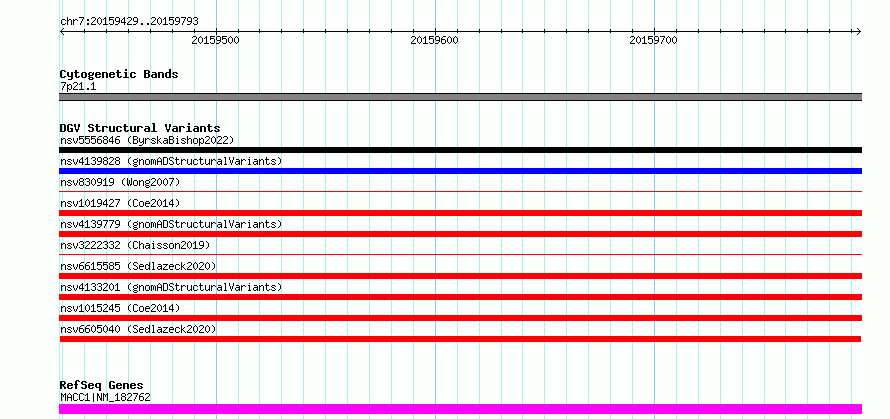Viewport: 890px width, 419px height.
Task: Open variant nsv1019427 (Coe2014) label
Action: [x=120, y=203]
